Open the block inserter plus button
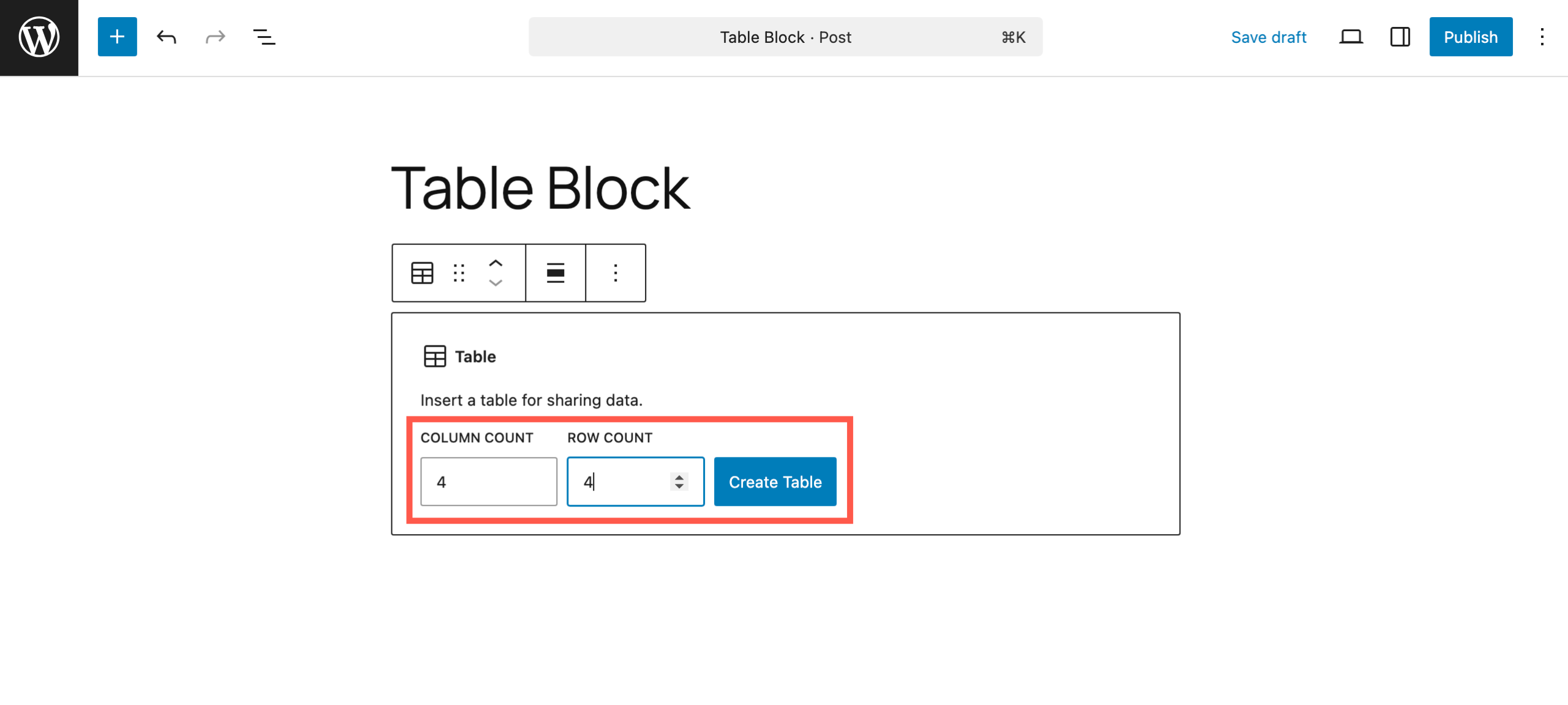The width and height of the screenshot is (1568, 705). (x=117, y=37)
